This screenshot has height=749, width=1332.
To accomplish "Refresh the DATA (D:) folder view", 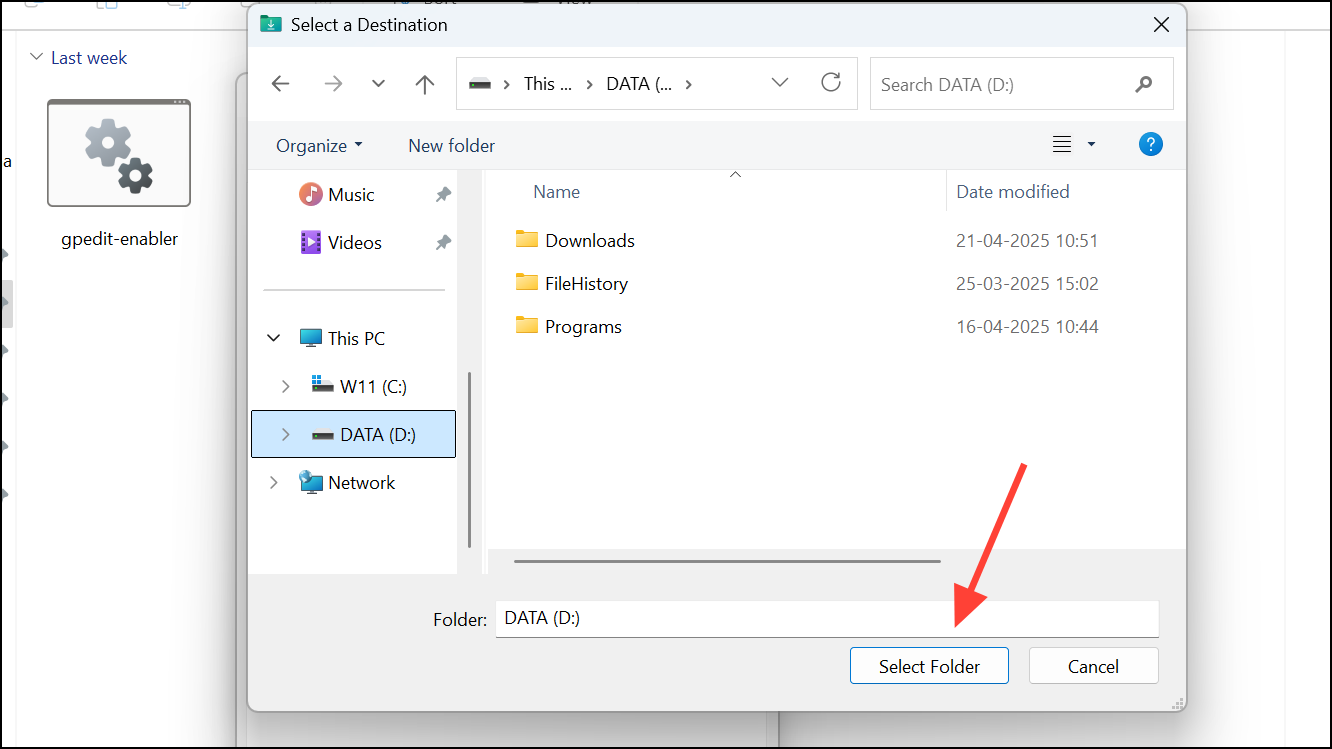I will tap(831, 83).
